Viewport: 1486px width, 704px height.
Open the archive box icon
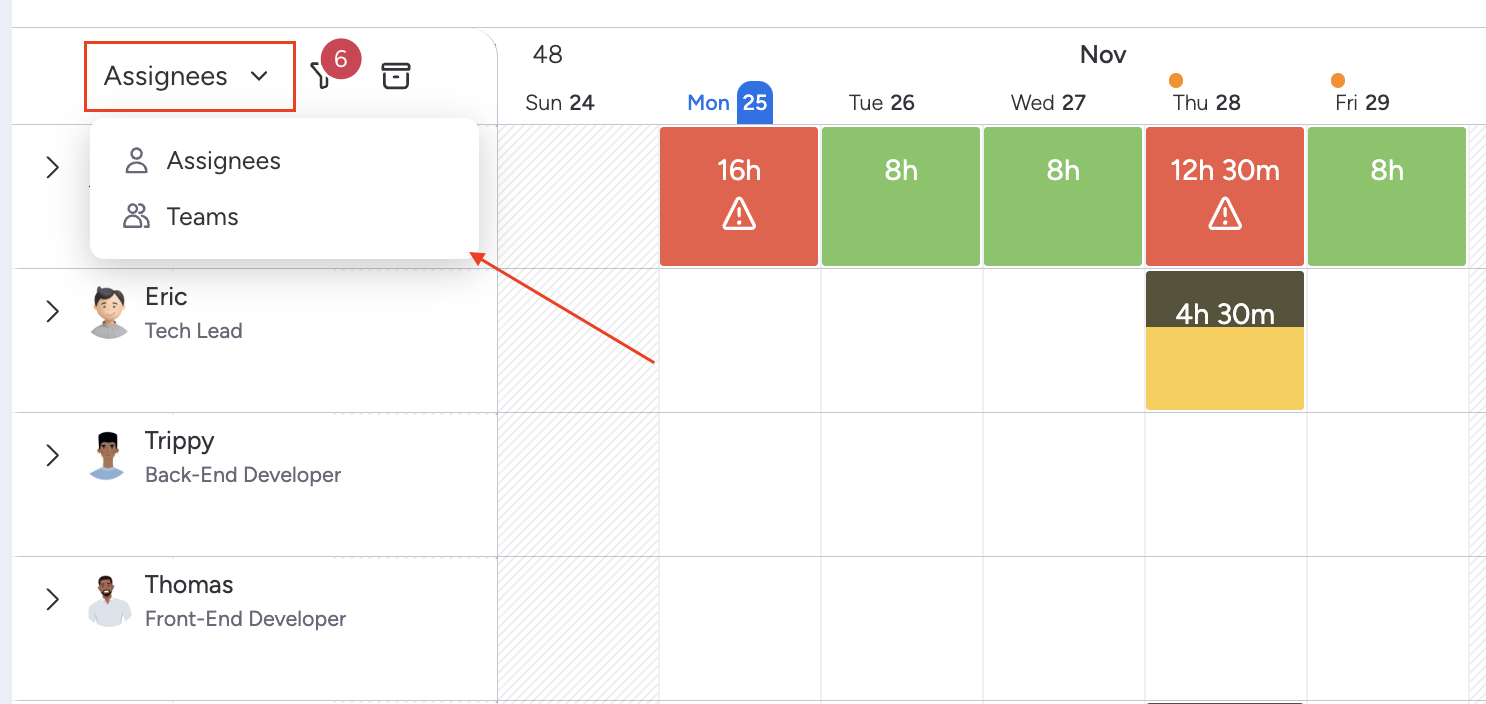point(396,76)
